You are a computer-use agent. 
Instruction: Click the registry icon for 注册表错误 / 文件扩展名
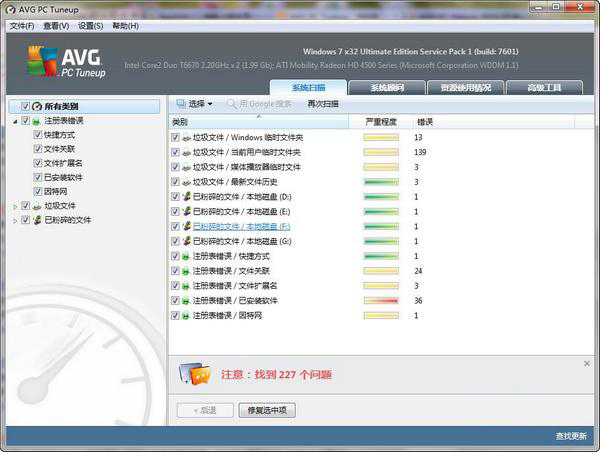[x=186, y=286]
